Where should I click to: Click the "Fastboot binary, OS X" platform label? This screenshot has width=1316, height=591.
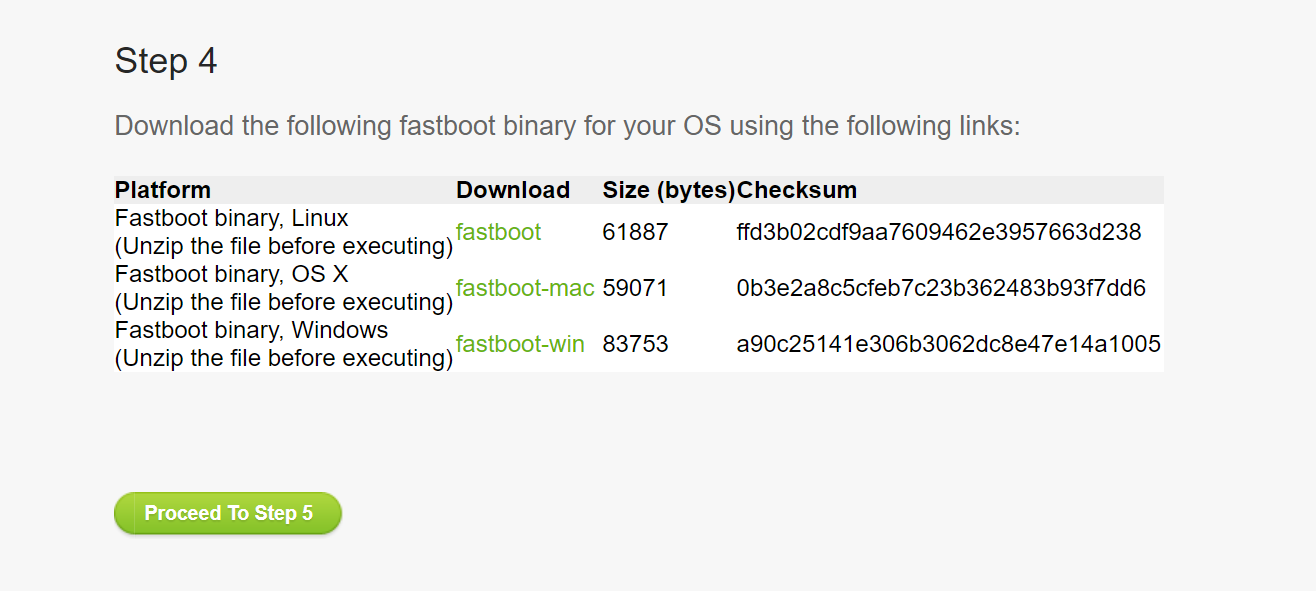click(232, 274)
